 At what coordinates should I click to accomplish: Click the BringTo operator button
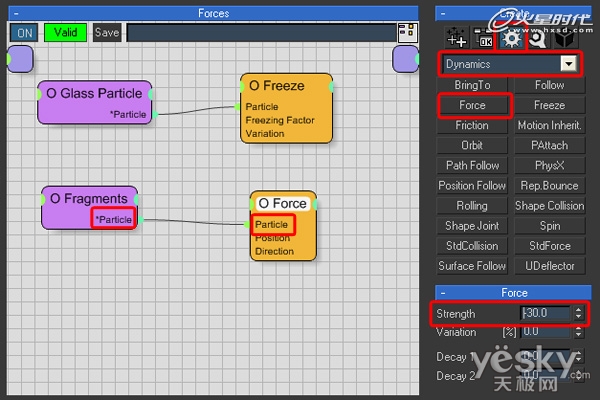(472, 85)
